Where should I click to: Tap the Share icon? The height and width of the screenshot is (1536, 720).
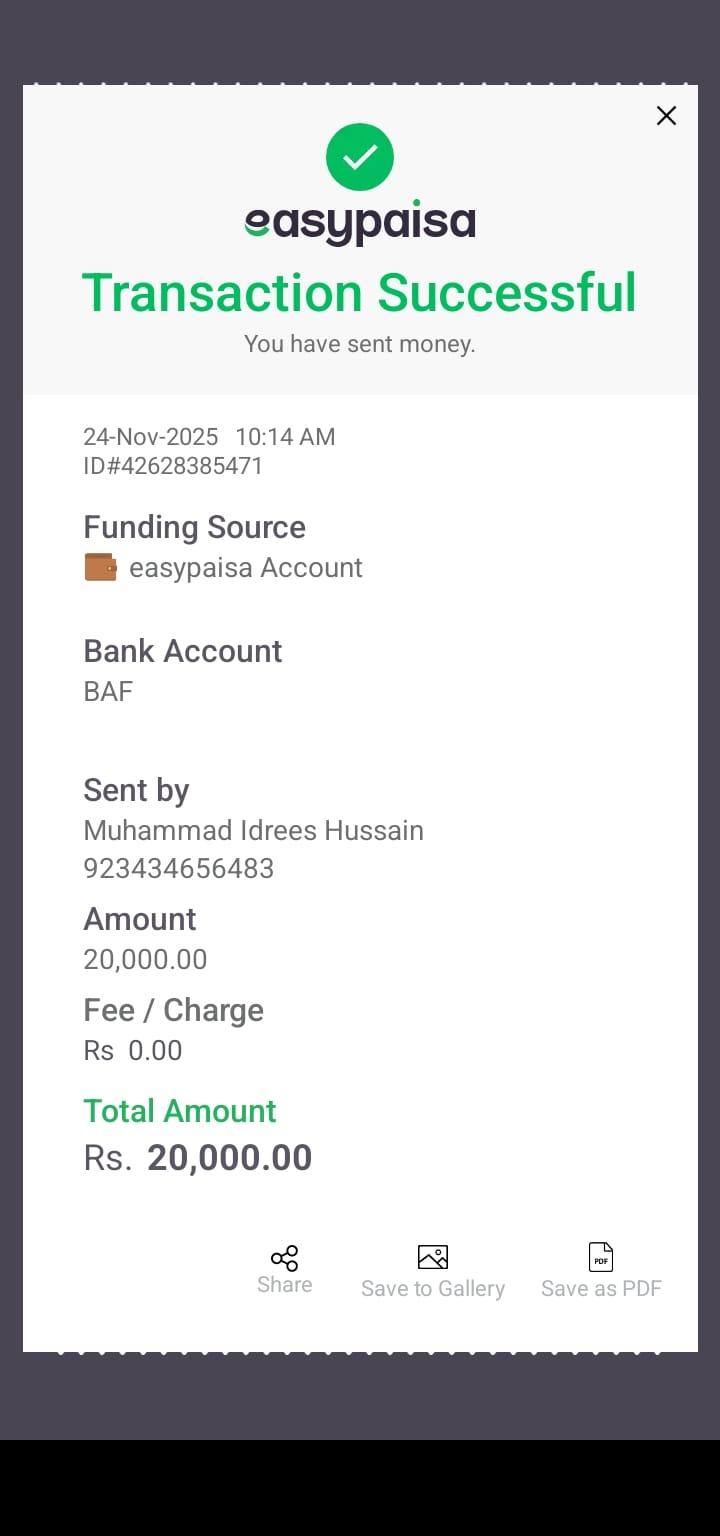[x=284, y=1258]
